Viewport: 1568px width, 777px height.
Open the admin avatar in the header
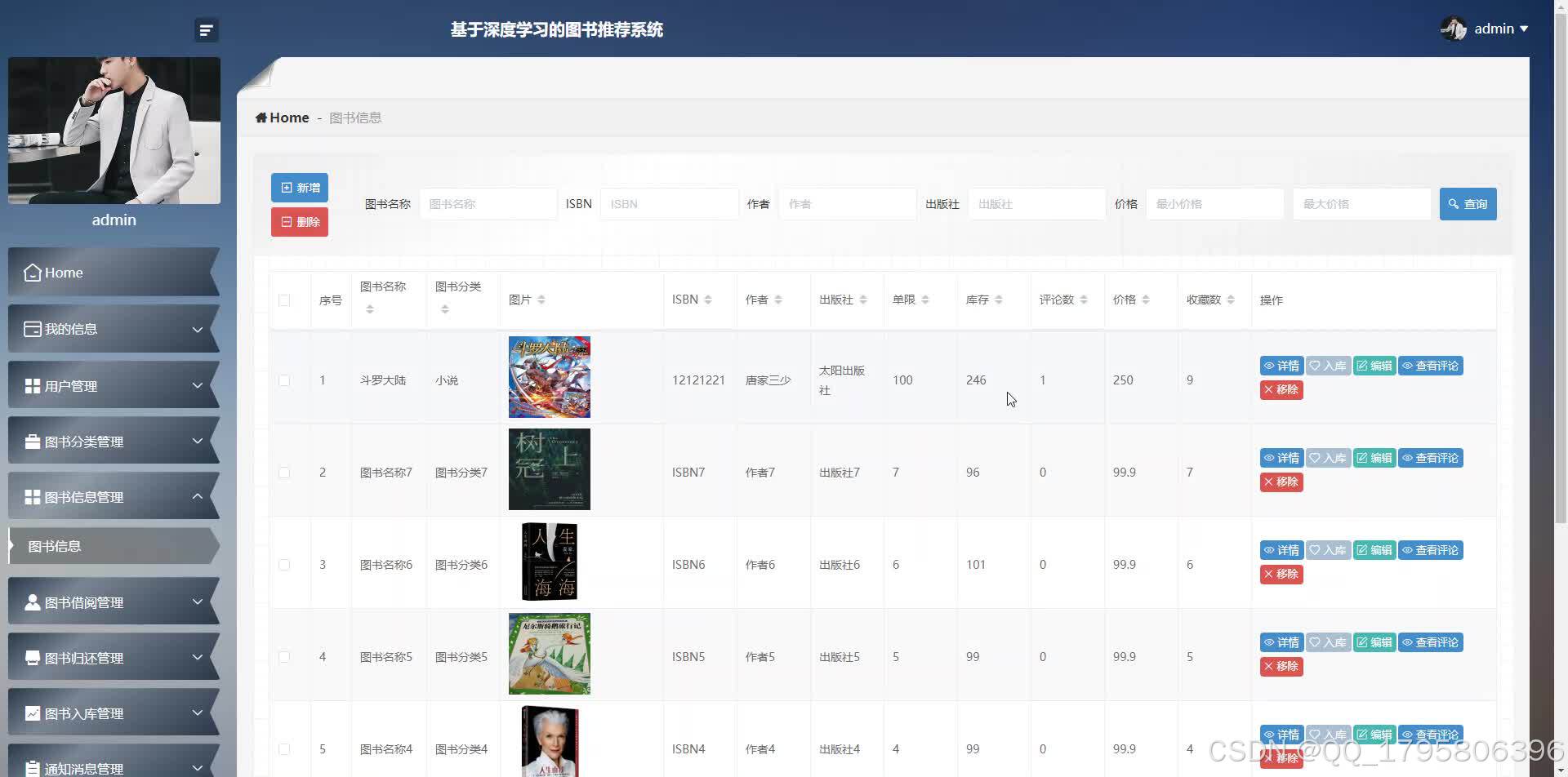coord(1454,29)
